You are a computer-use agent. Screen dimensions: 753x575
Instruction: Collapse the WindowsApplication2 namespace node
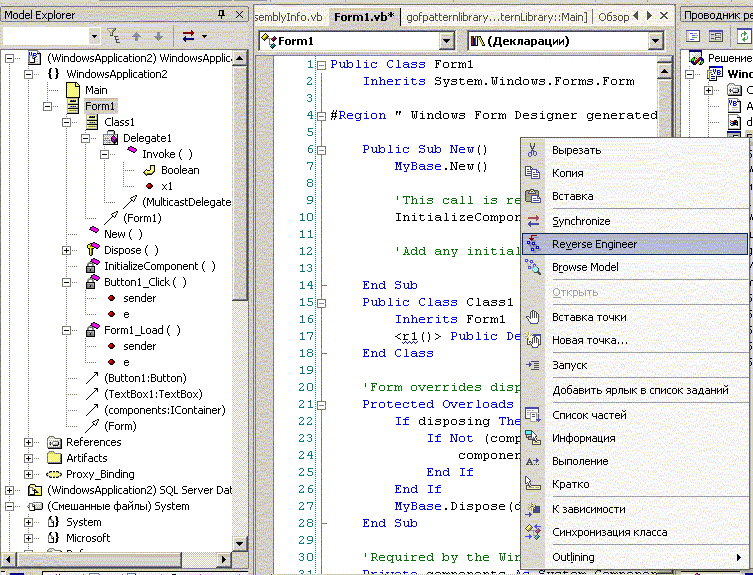tap(28, 74)
